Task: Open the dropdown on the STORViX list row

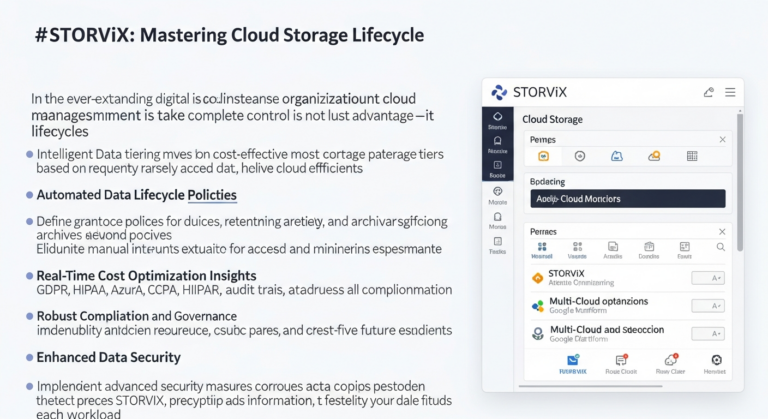Action: click(708, 278)
